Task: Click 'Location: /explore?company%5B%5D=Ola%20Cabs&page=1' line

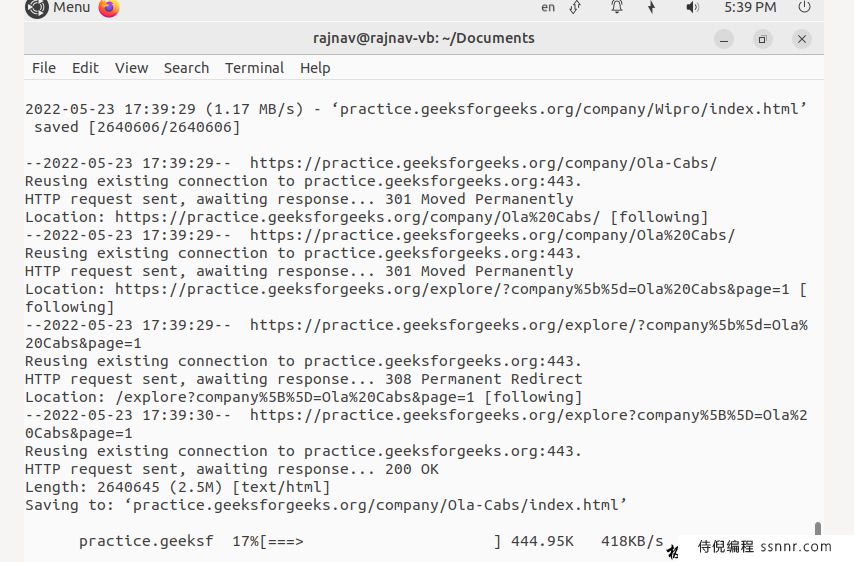Action: click(x=303, y=397)
